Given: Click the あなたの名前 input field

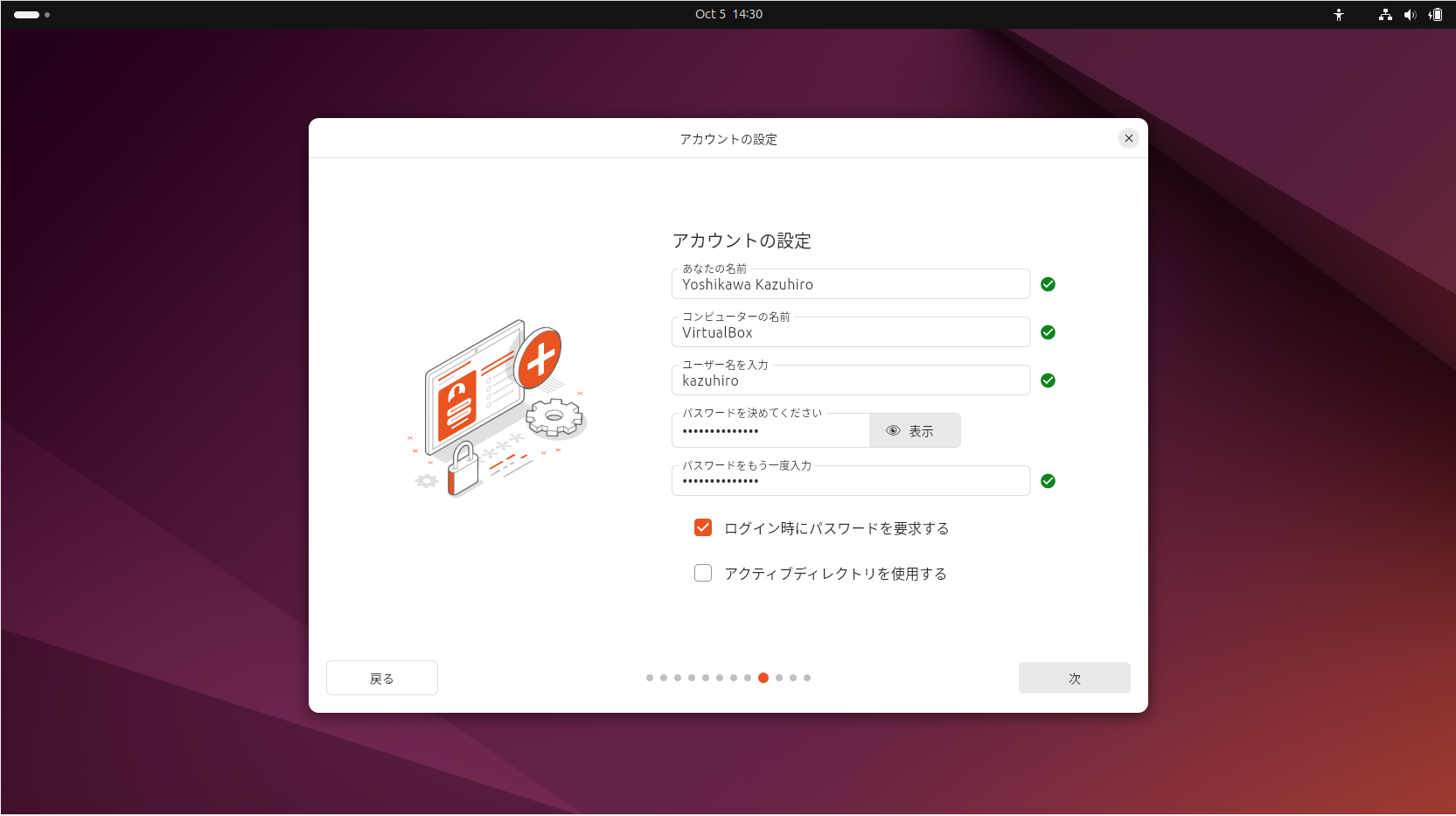Looking at the screenshot, I should click(x=850, y=285).
